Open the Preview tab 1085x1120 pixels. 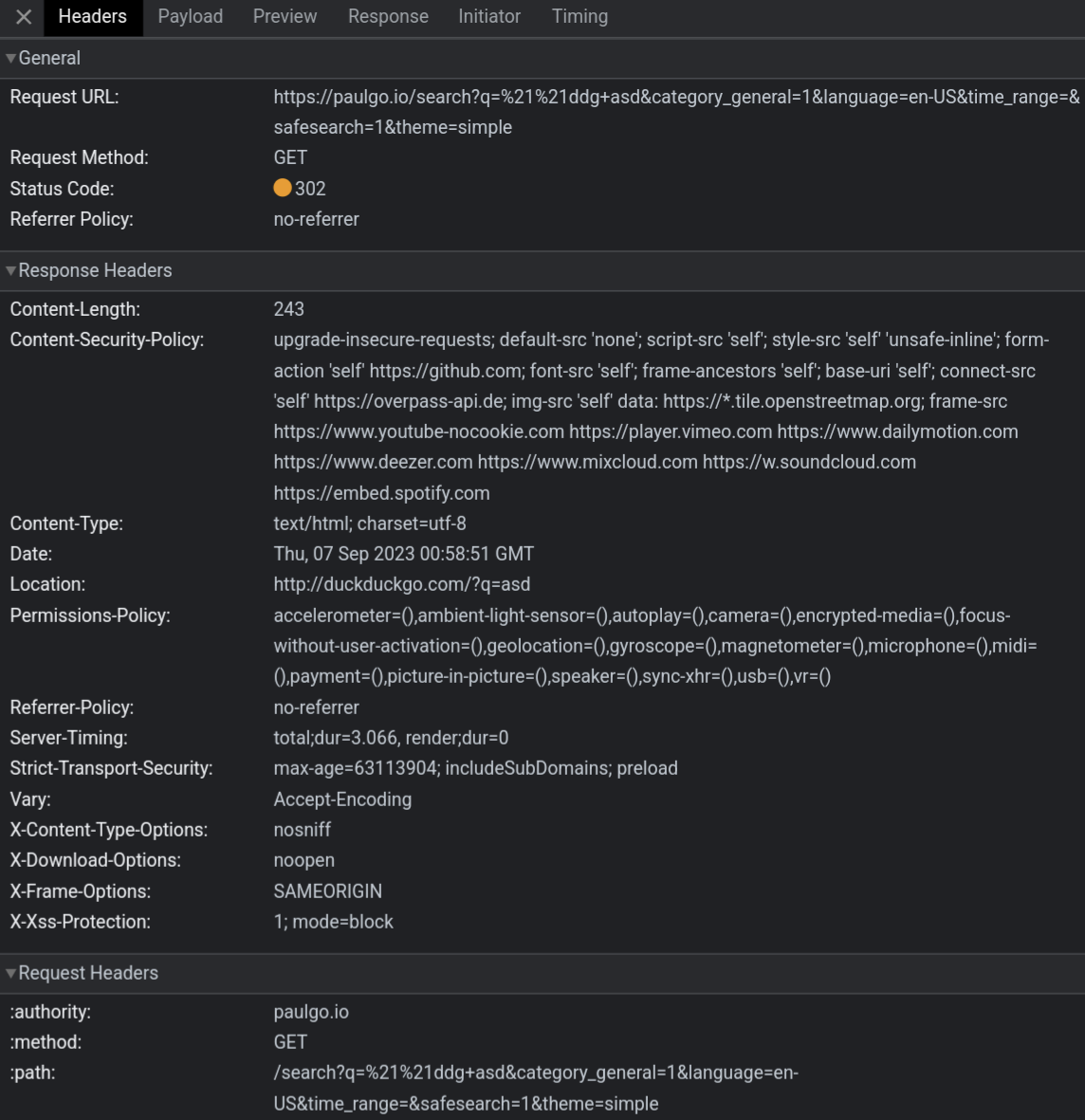285,16
